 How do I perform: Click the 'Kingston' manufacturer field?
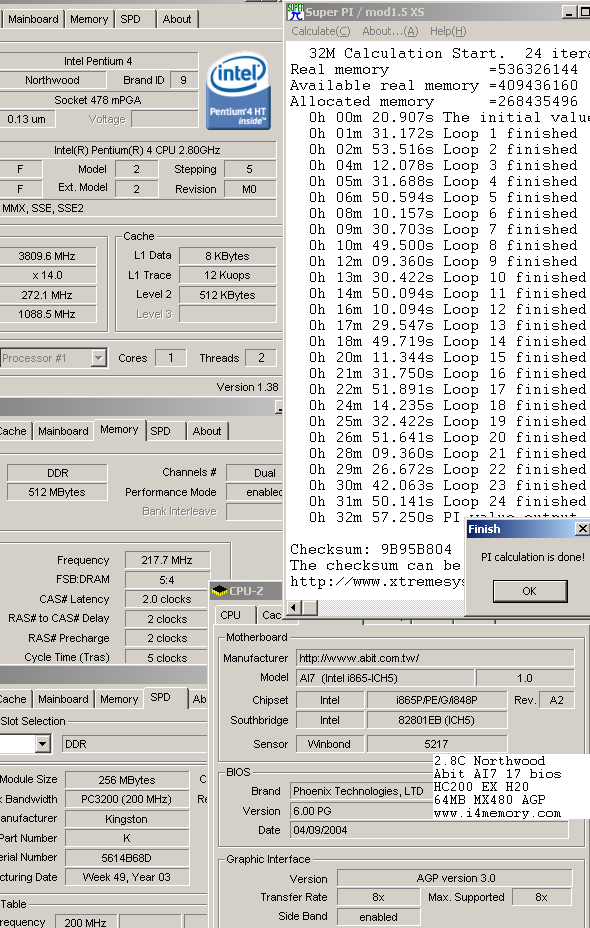[x=127, y=819]
